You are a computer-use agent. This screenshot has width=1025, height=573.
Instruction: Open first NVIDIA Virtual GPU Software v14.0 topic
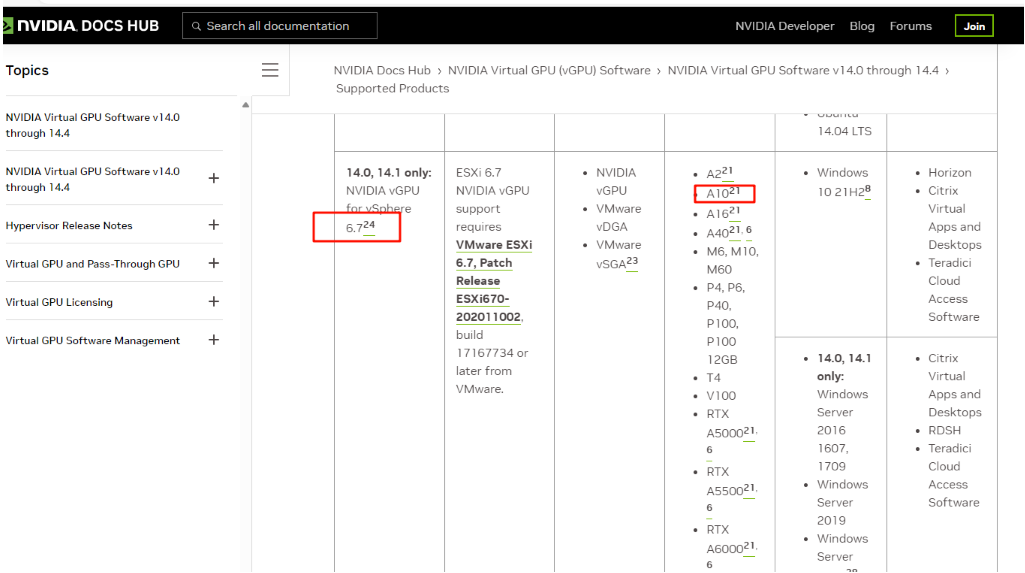(92, 125)
